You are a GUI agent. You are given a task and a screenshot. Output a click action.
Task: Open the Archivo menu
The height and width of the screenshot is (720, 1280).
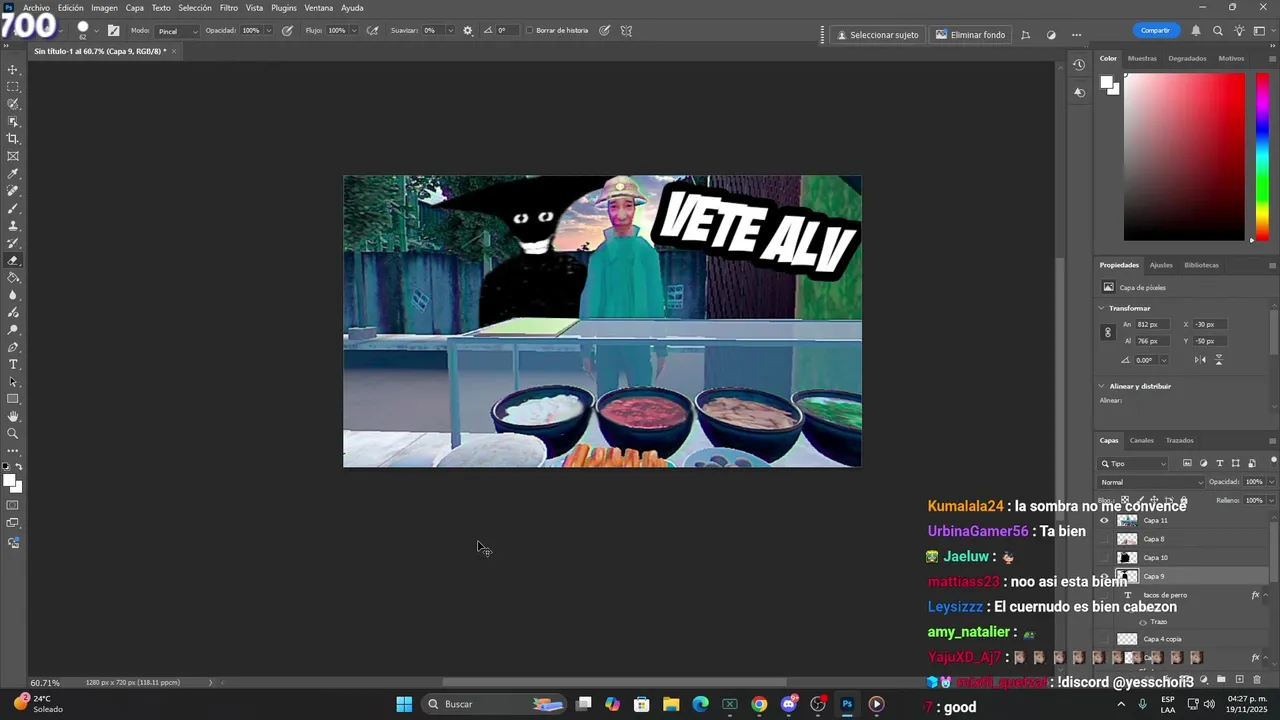[x=36, y=8]
